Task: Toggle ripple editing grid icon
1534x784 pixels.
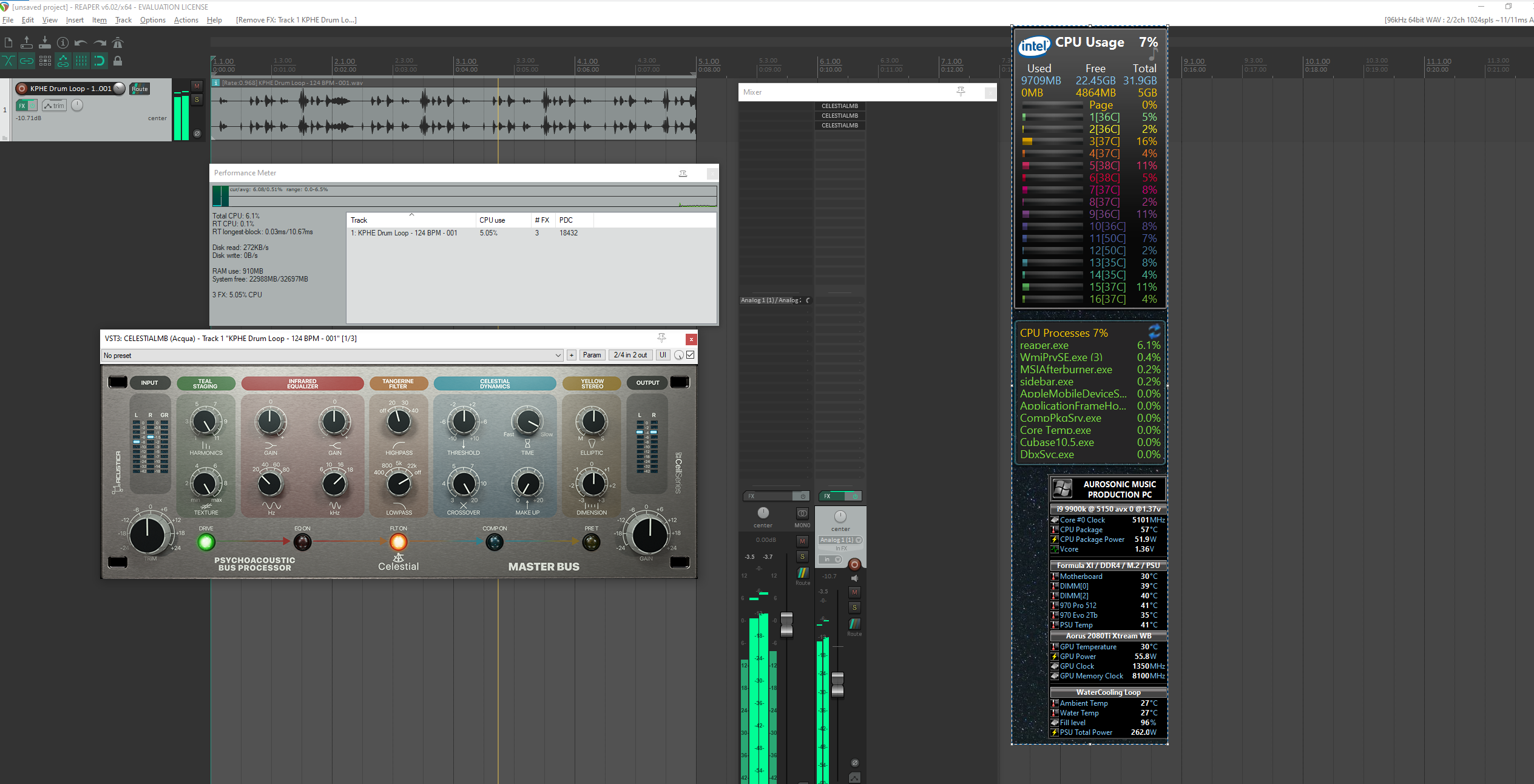Action: tap(45, 61)
